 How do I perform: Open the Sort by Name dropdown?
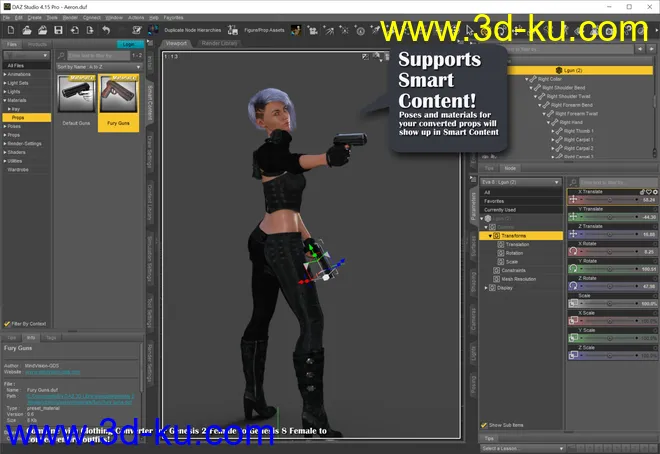(x=98, y=65)
